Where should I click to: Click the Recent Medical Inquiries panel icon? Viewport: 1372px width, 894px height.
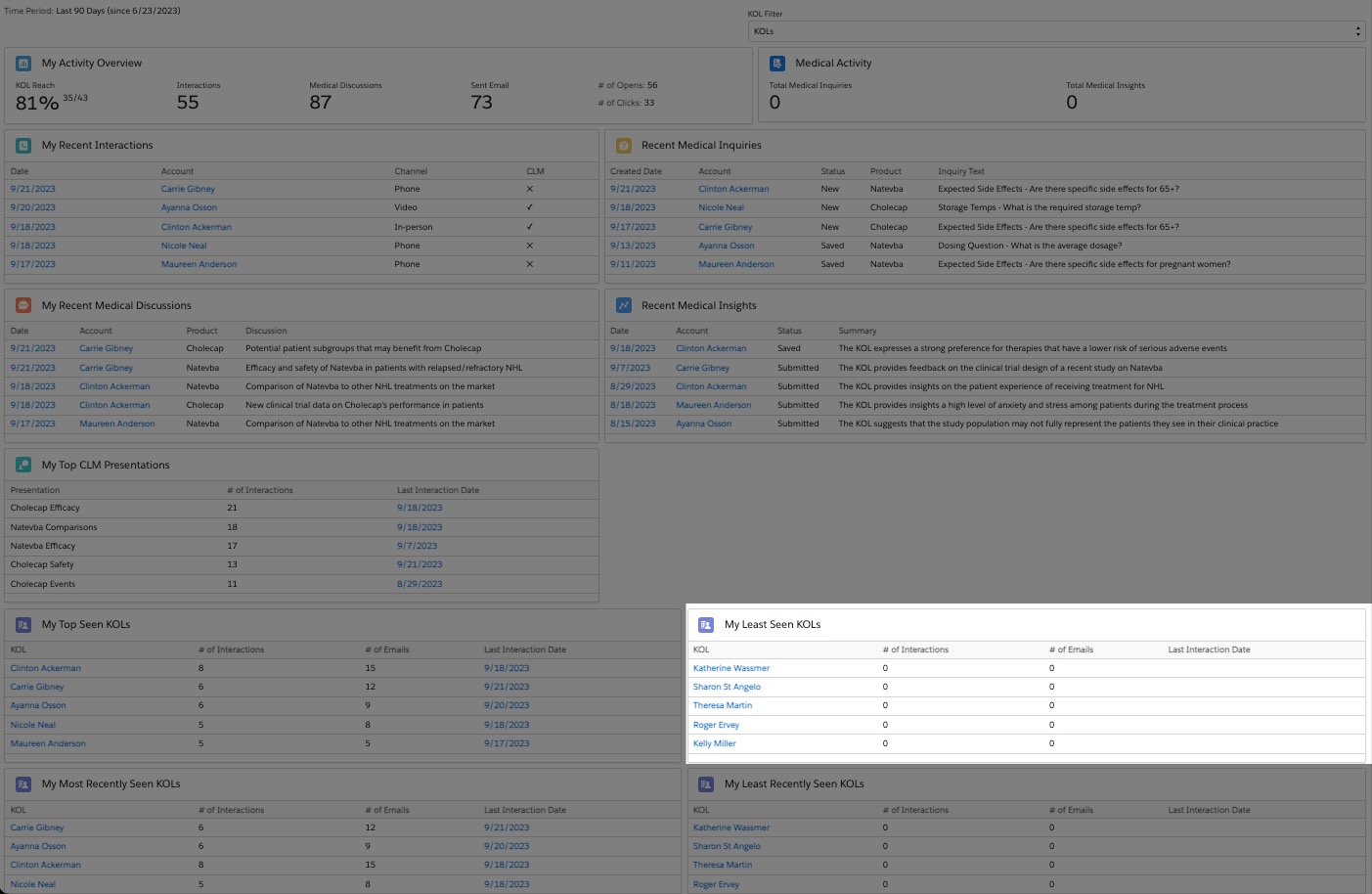[623, 146]
